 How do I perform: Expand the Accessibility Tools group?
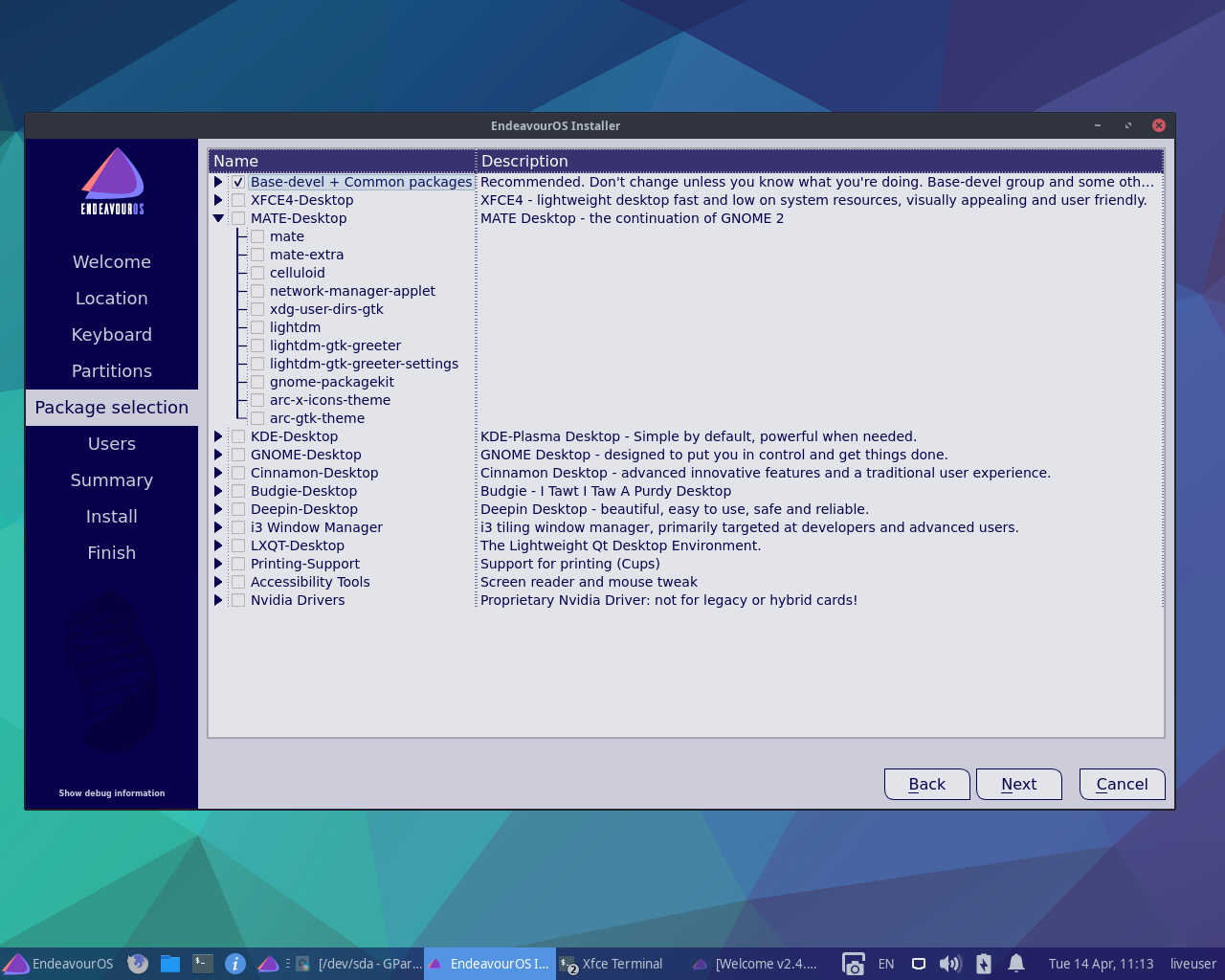218,582
